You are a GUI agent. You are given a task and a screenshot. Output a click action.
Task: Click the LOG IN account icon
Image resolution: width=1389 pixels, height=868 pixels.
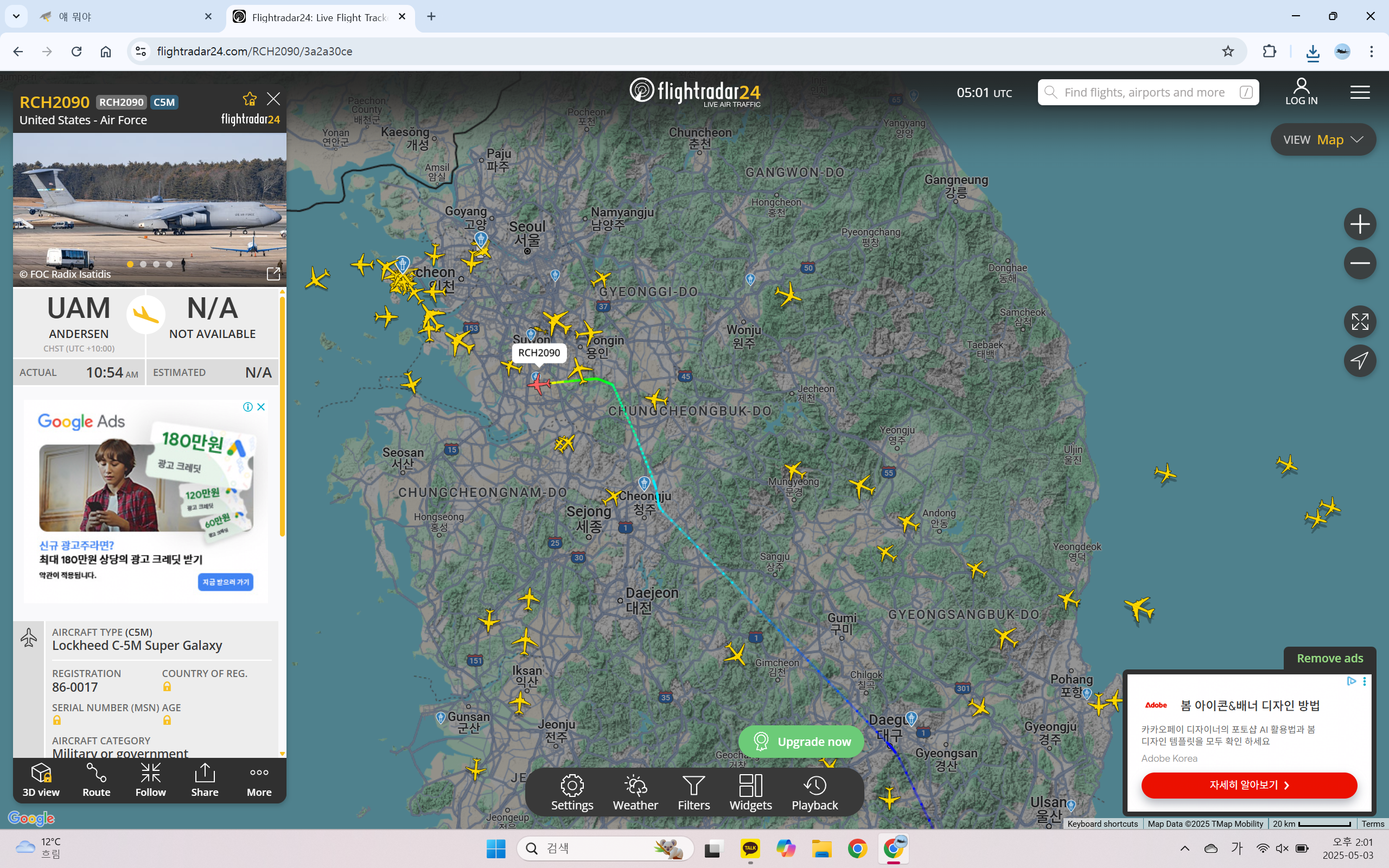[x=1301, y=92]
